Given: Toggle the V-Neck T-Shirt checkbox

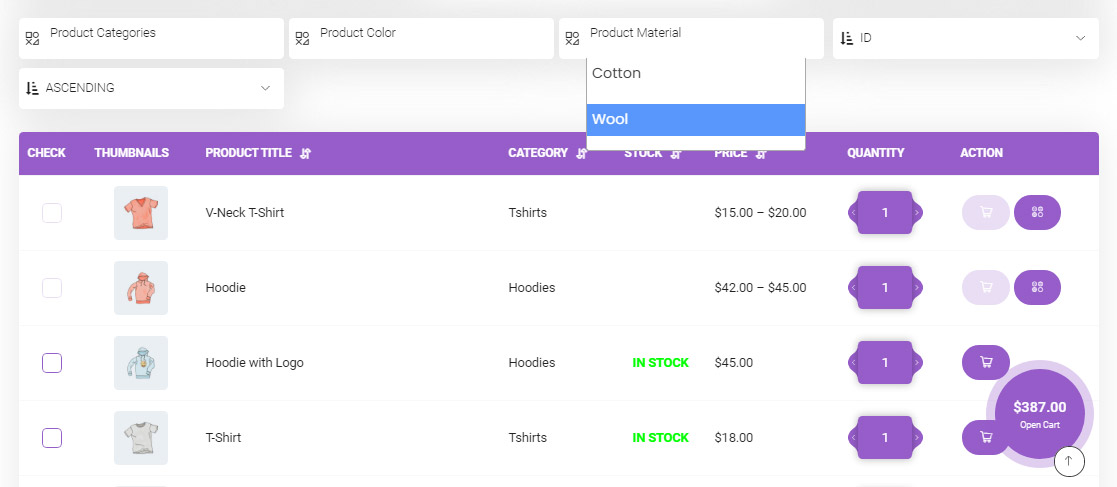Looking at the screenshot, I should click(x=52, y=213).
